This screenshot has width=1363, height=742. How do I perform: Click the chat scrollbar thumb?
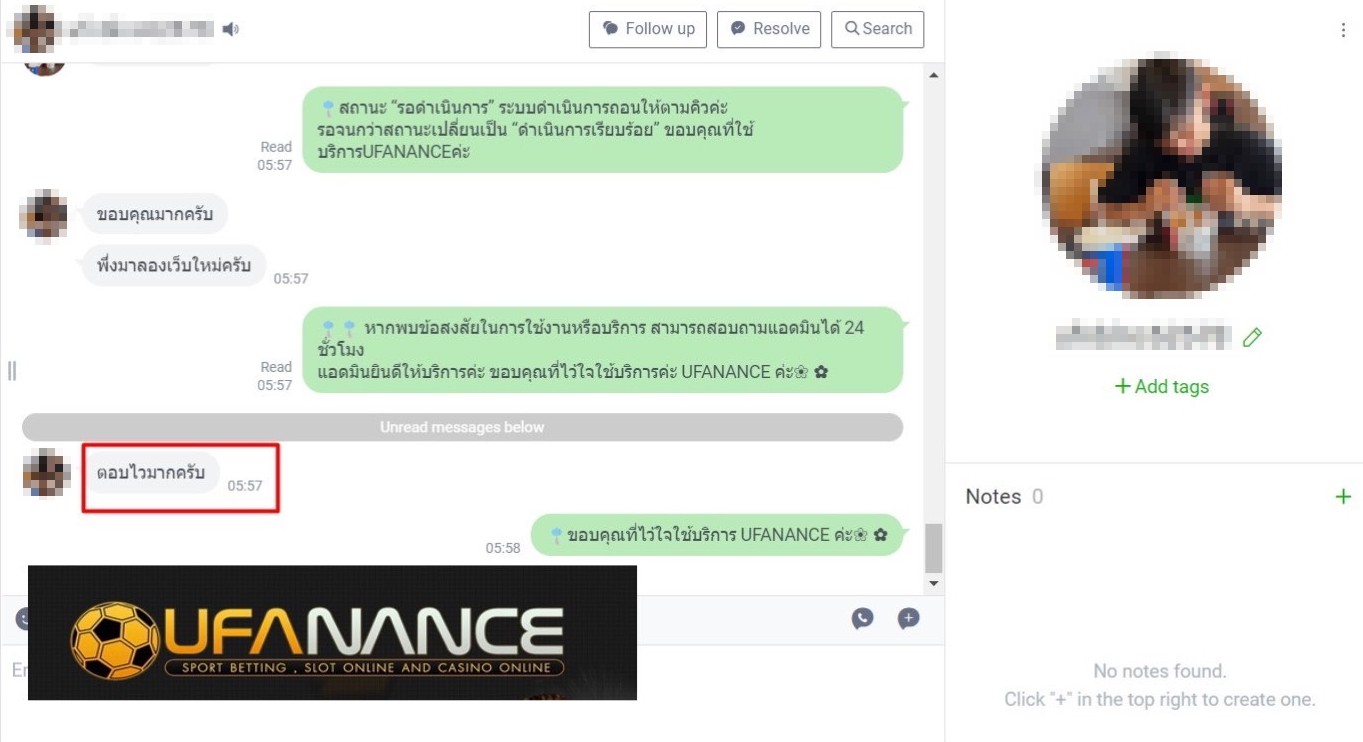click(934, 547)
